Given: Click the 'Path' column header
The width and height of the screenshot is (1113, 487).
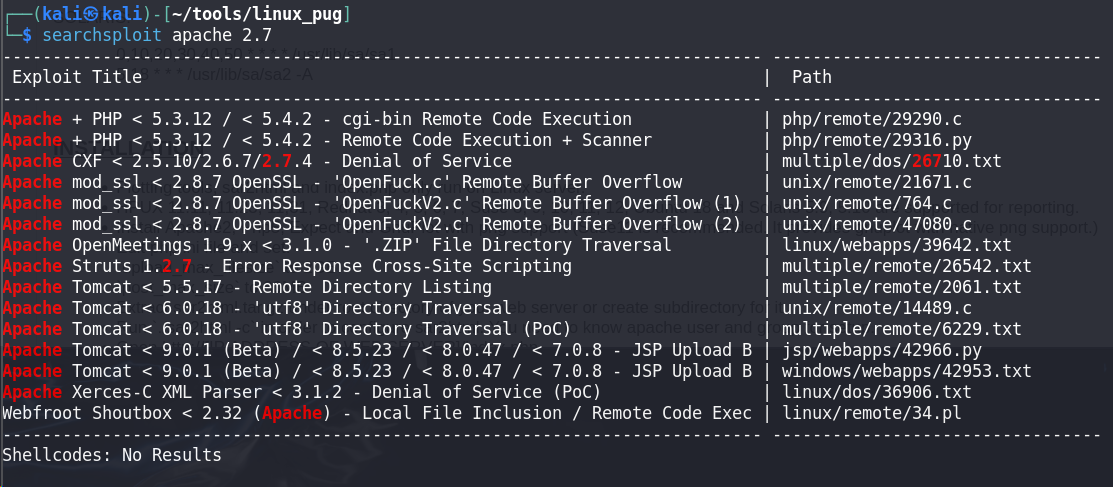Looking at the screenshot, I should (811, 77).
